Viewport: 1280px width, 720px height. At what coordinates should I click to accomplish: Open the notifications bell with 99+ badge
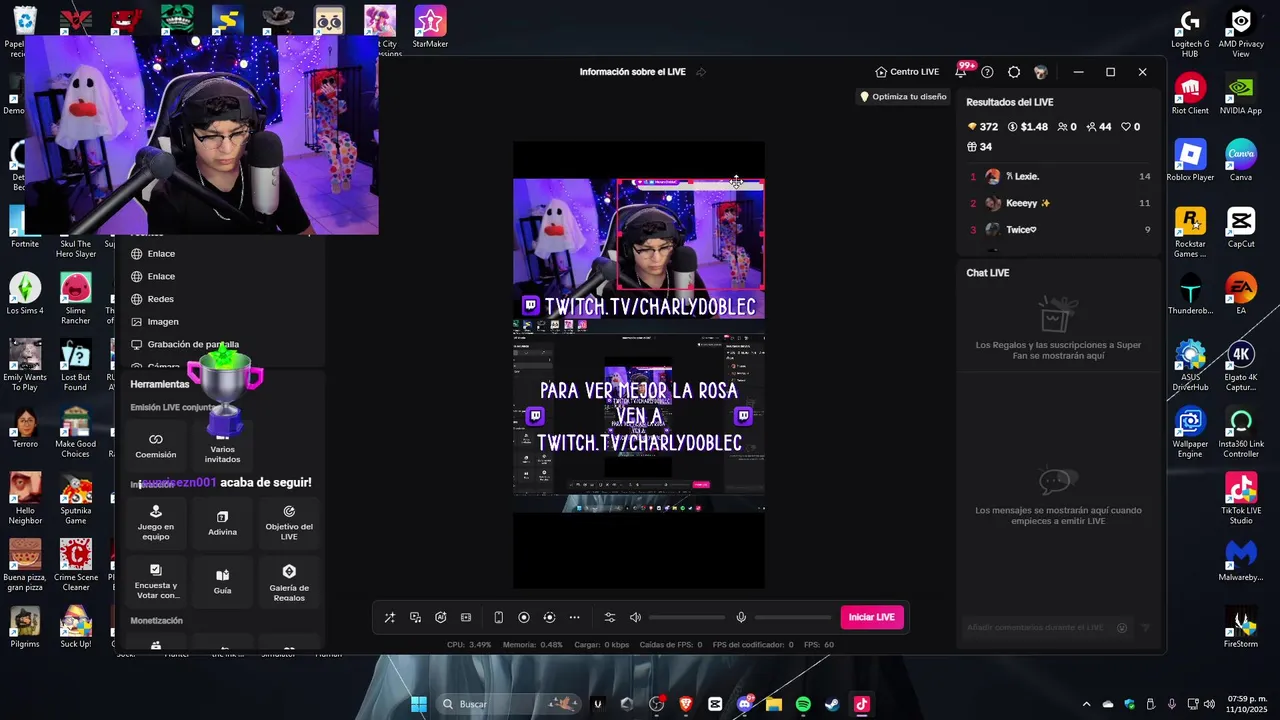[961, 71]
